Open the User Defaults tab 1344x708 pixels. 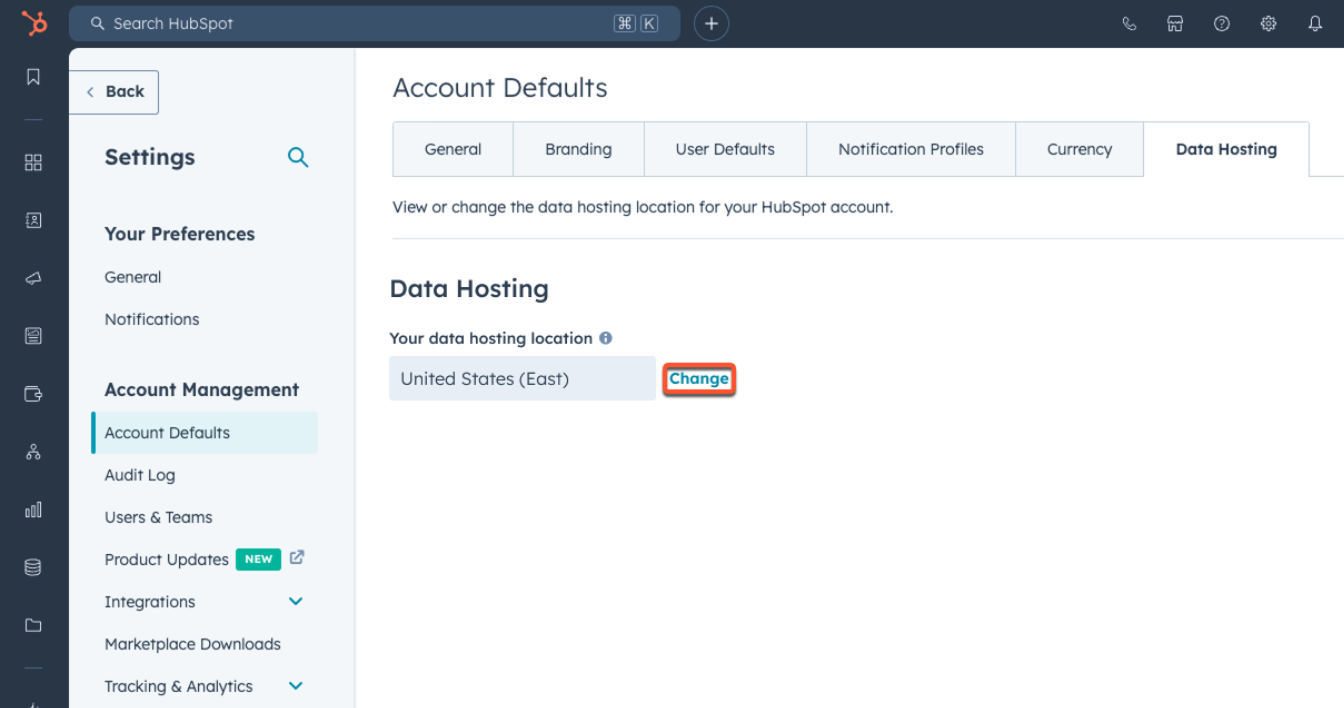725,149
